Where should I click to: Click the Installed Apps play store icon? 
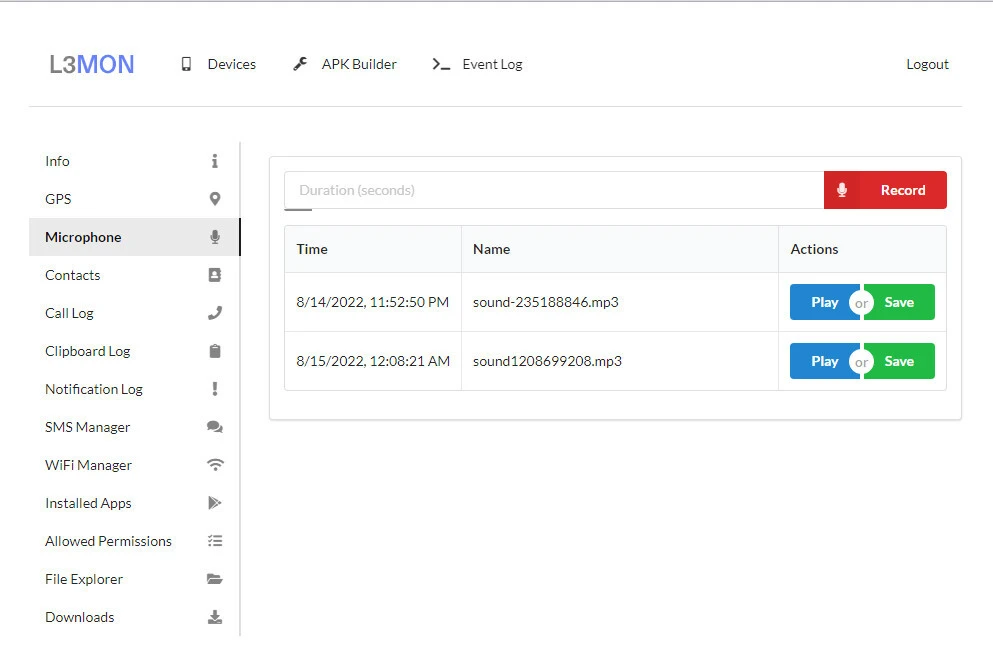tap(214, 503)
